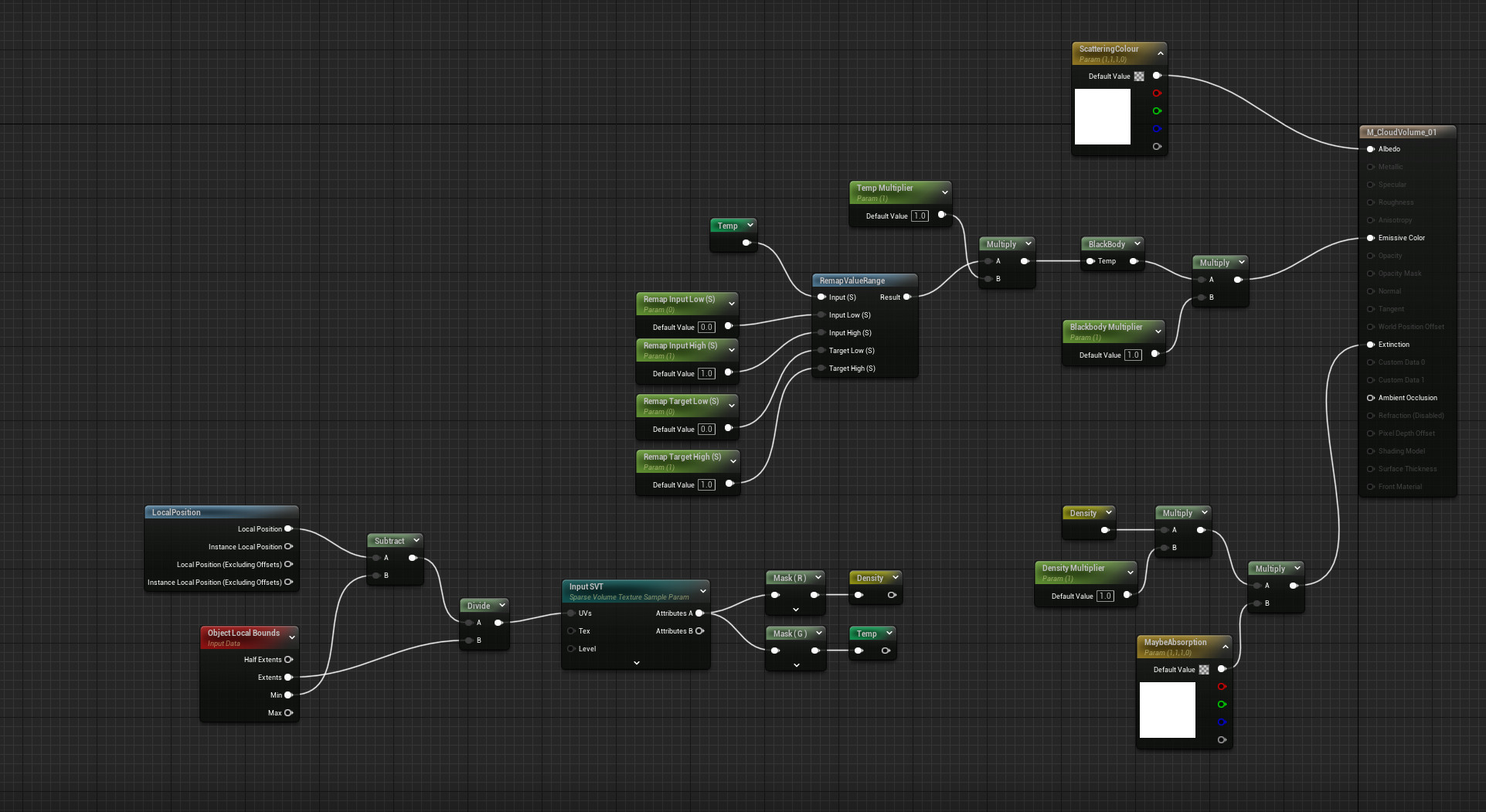
Task: Select the BlackBody node title
Action: [1107, 244]
